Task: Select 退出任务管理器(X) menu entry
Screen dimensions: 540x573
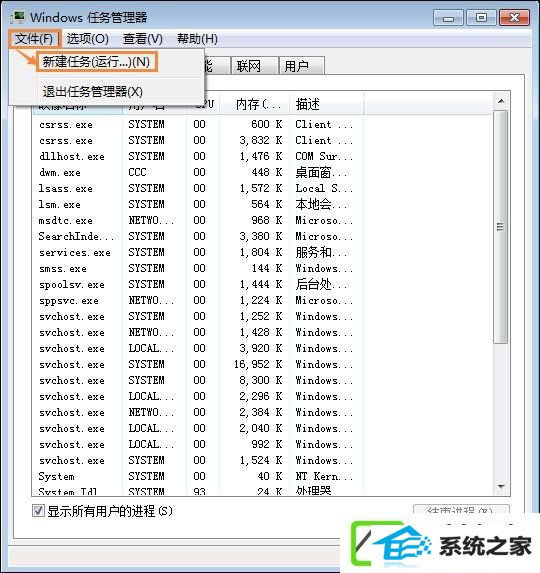Action: (92, 92)
